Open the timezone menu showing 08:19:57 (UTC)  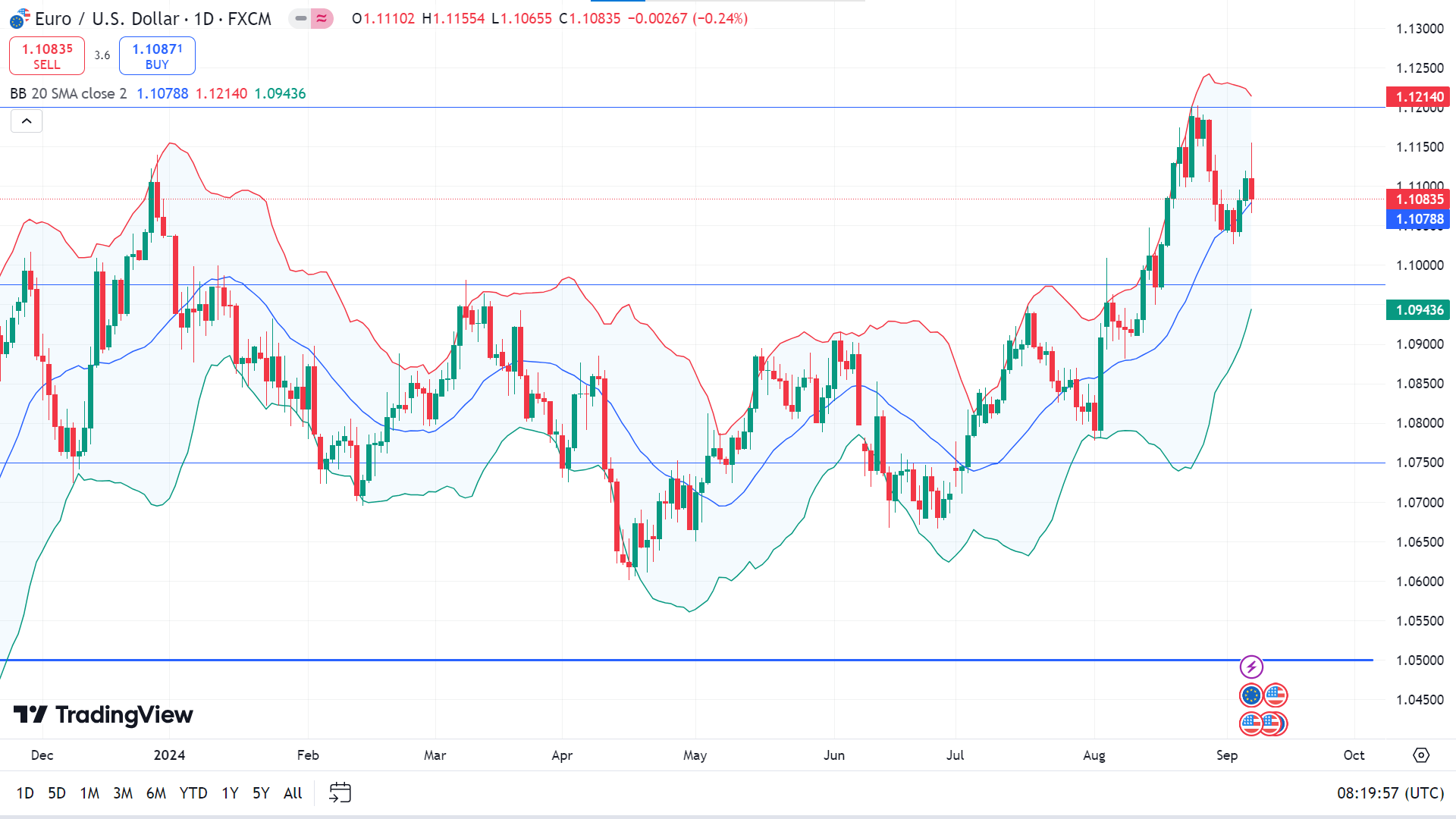pyautogui.click(x=1390, y=793)
